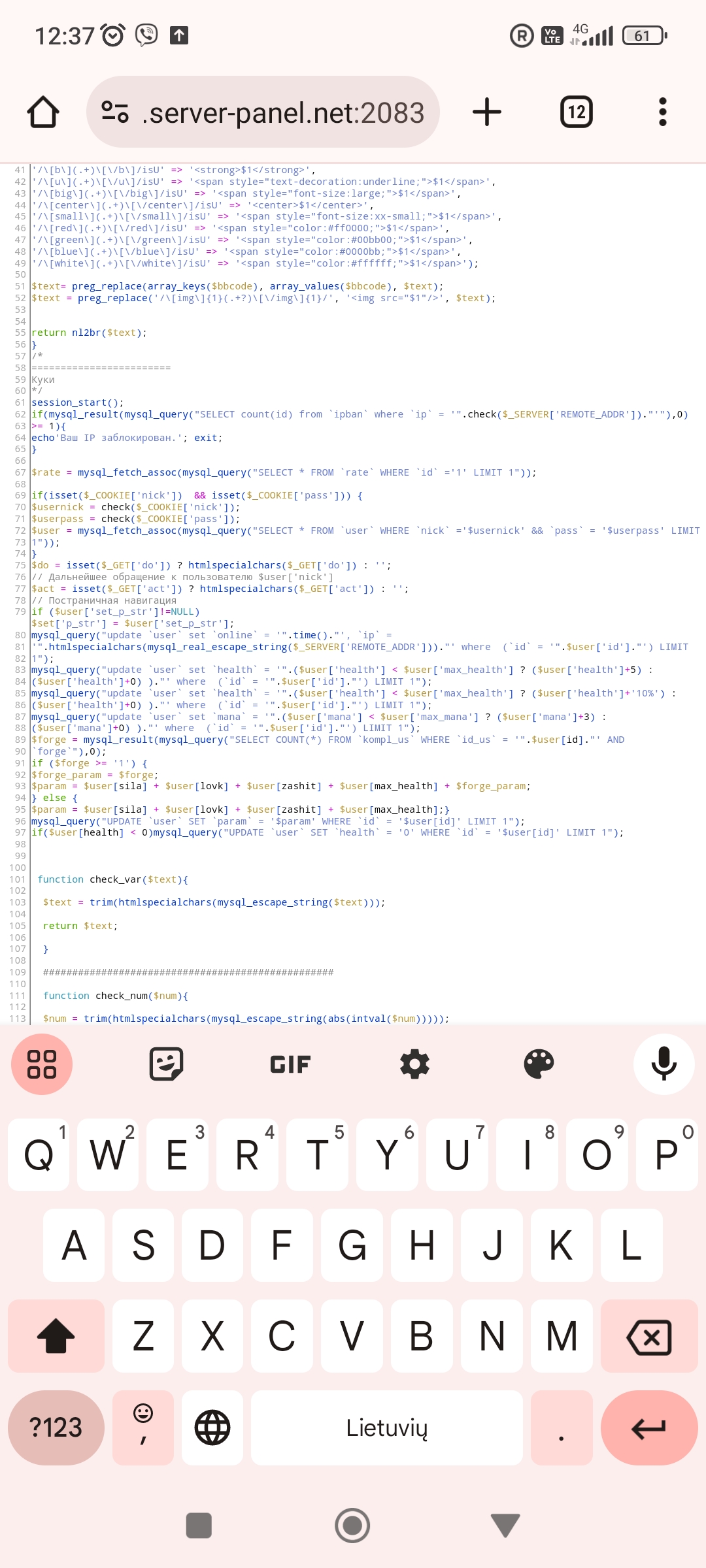
Task: Switch keyboard language with globe key
Action: point(212,1427)
